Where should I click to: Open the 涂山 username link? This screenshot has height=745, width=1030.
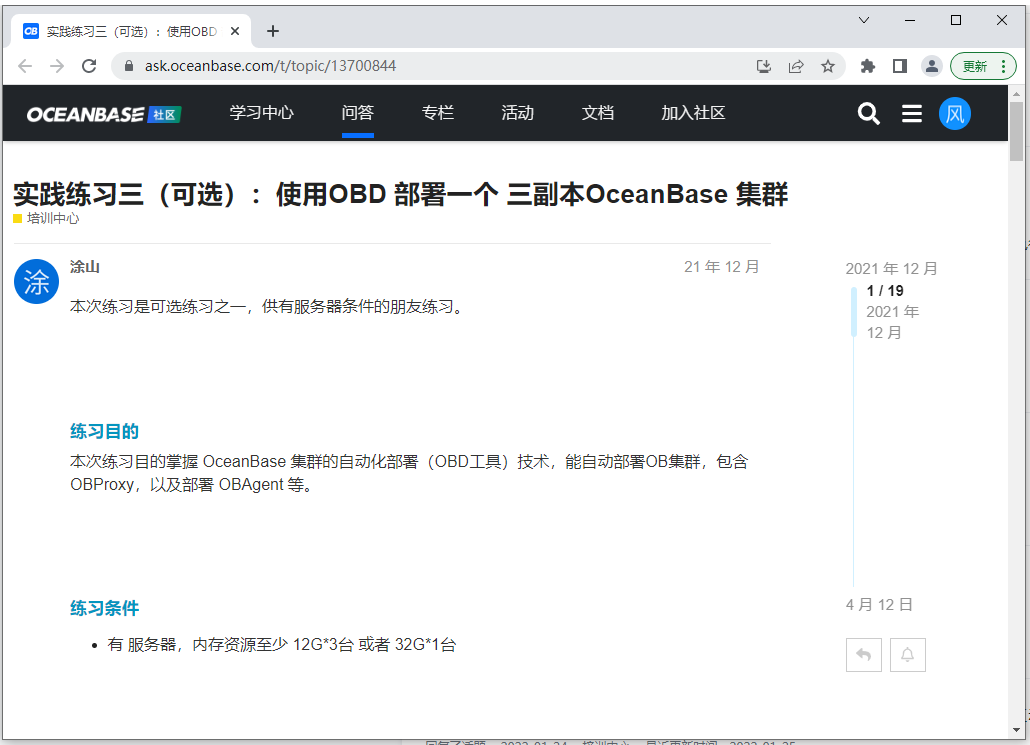click(85, 267)
